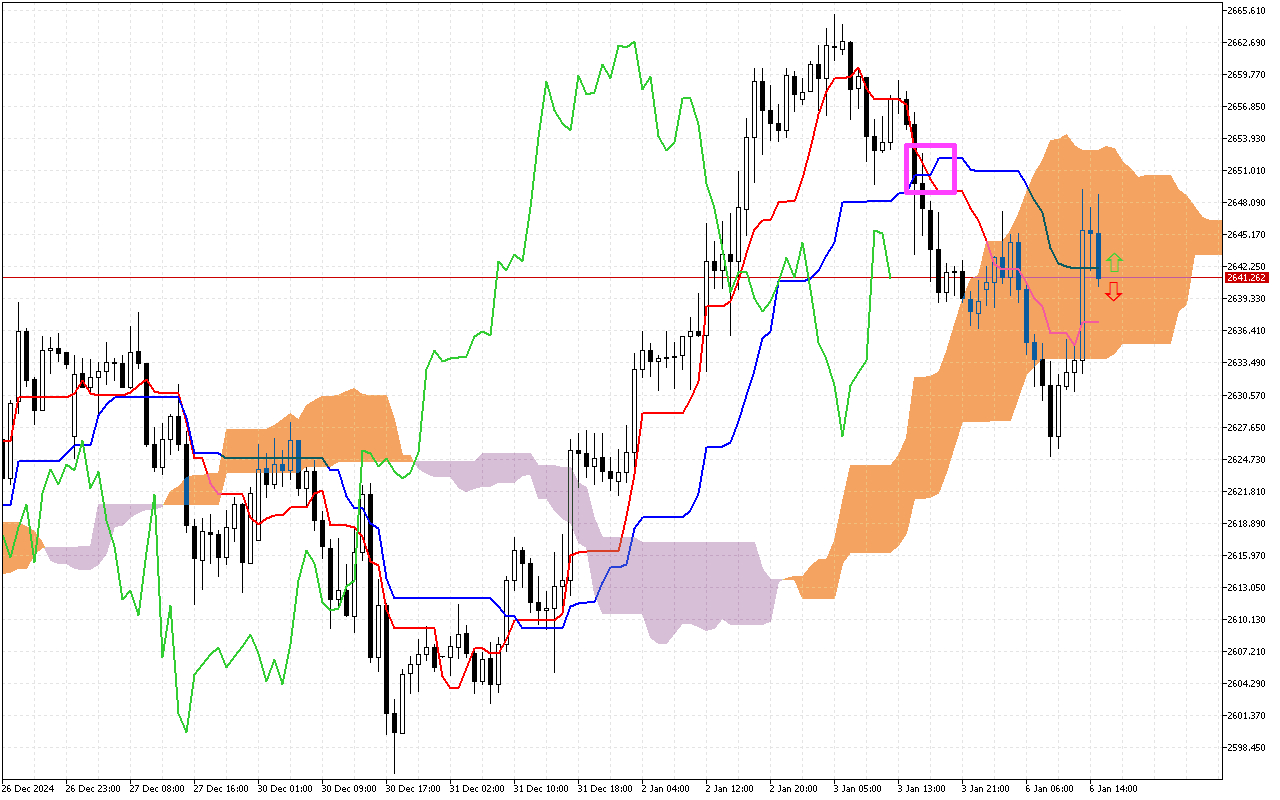Click the 31 Dec 10:00 time label

[541, 789]
